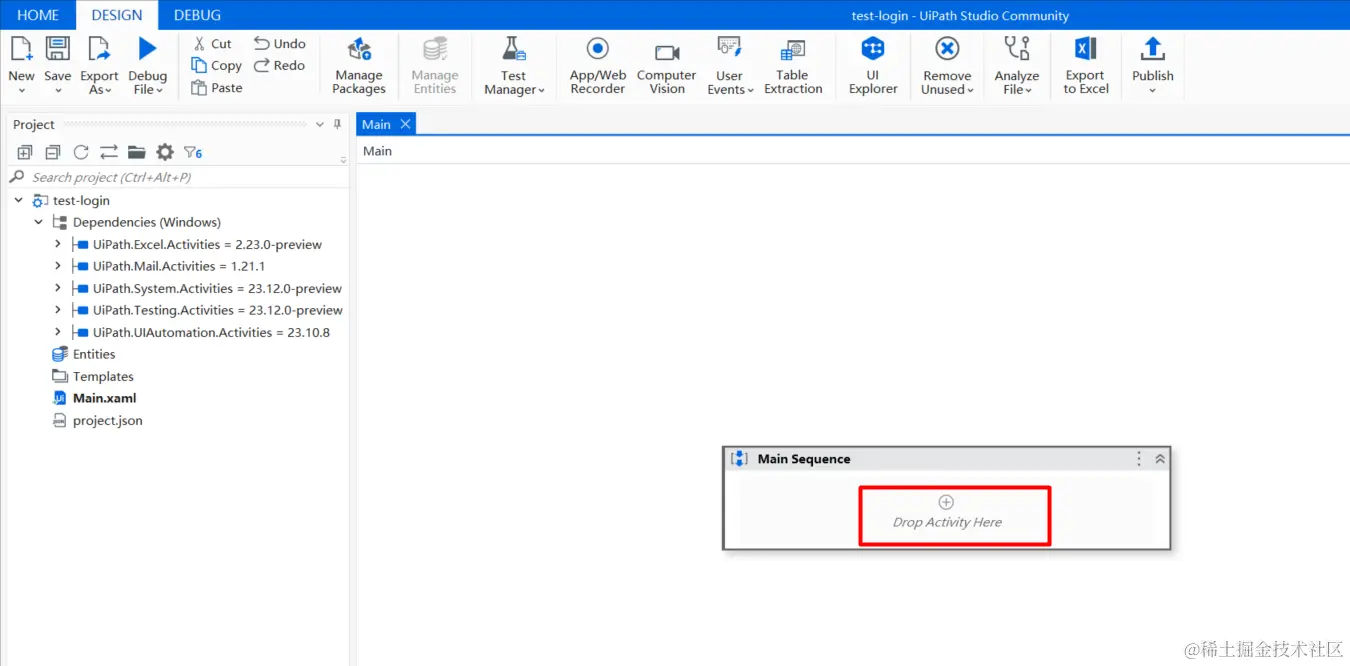
Task: Open Manage Packages
Action: [x=359, y=65]
